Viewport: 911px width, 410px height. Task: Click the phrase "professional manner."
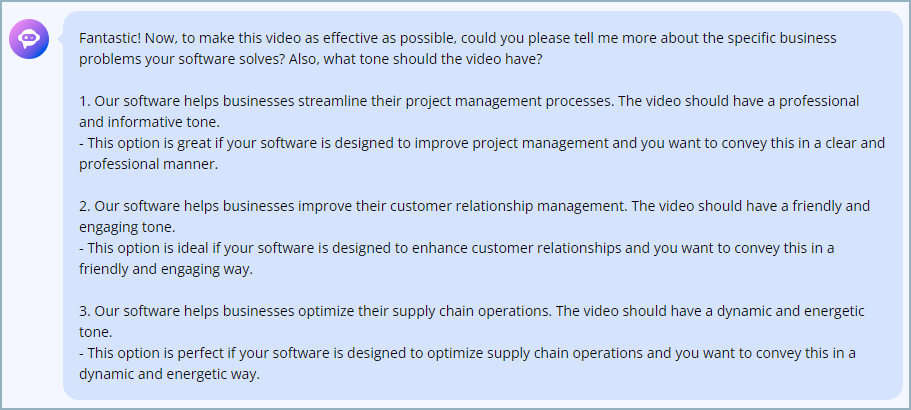tap(148, 164)
